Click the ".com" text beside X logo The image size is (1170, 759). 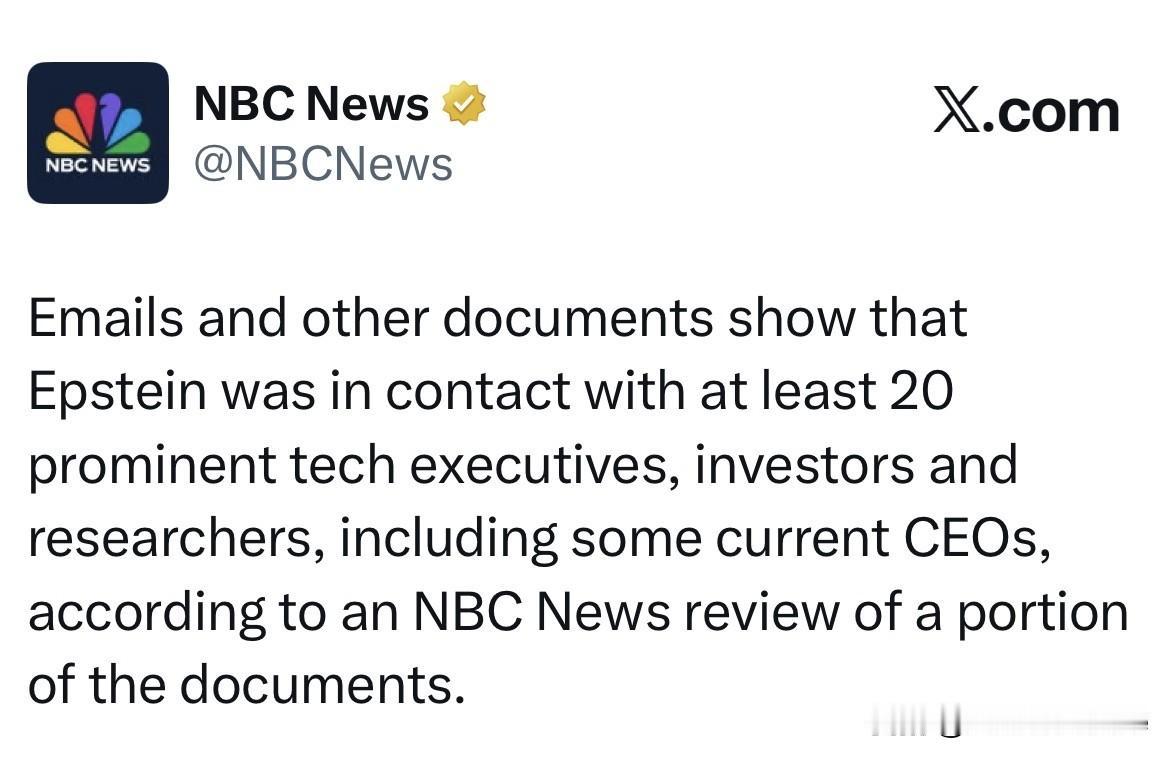pos(1051,111)
